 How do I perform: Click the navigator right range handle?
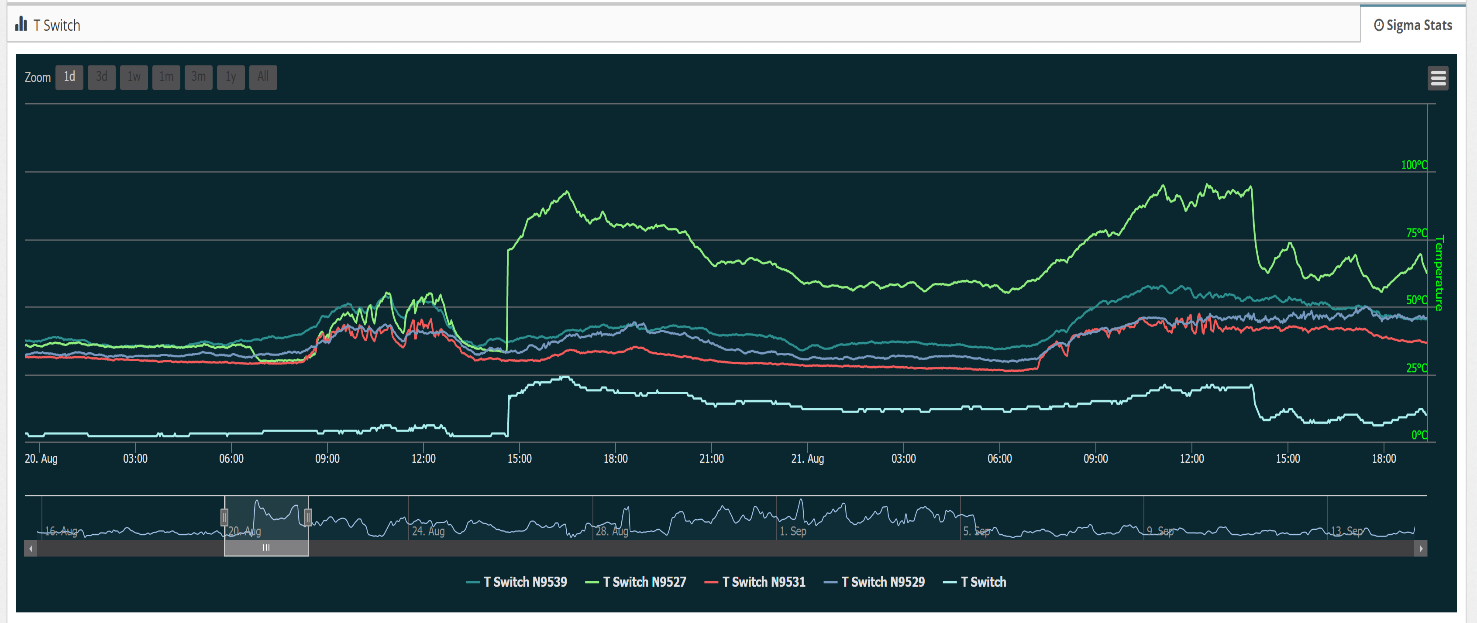pyautogui.click(x=308, y=517)
